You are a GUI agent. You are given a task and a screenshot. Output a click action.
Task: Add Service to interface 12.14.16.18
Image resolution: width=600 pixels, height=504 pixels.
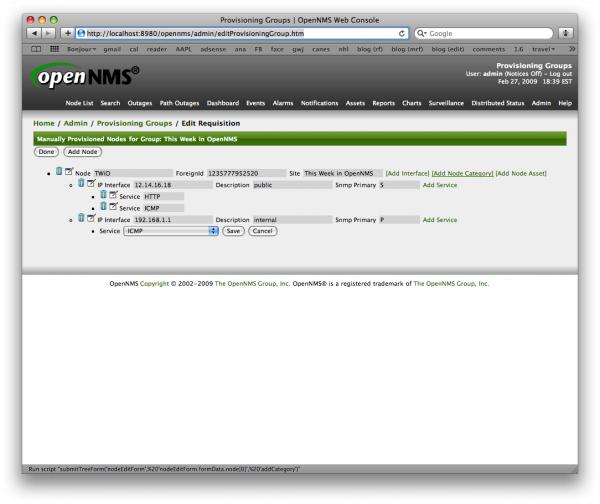click(440, 185)
